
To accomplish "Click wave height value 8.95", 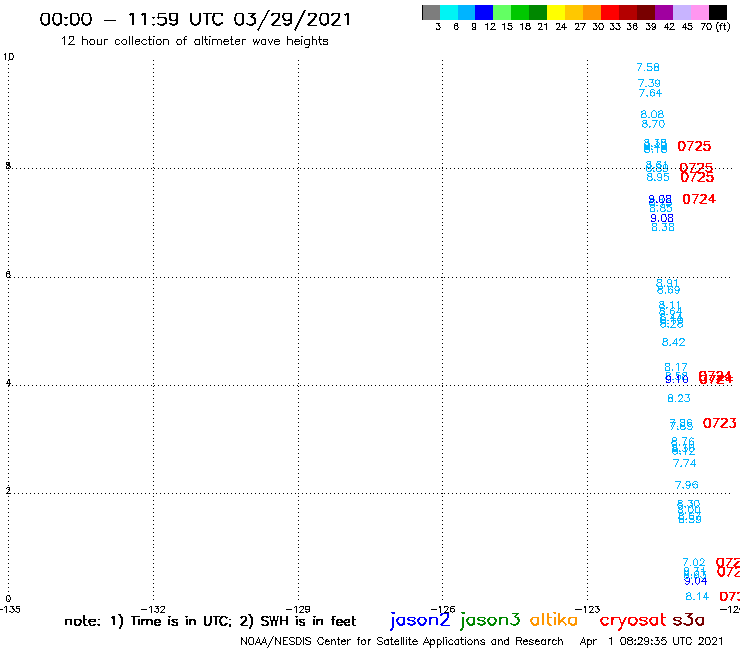I will (x=658, y=177).
